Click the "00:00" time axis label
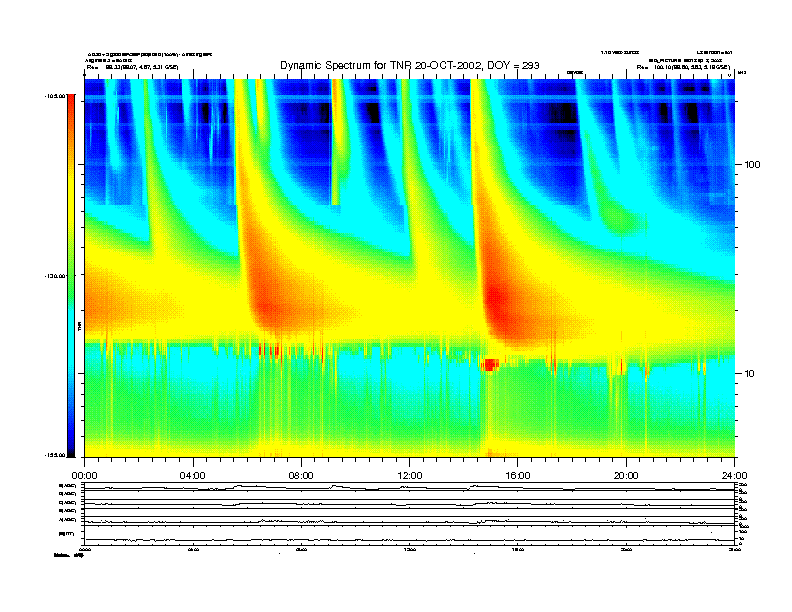Viewport: 792px width, 612px height. [x=84, y=476]
